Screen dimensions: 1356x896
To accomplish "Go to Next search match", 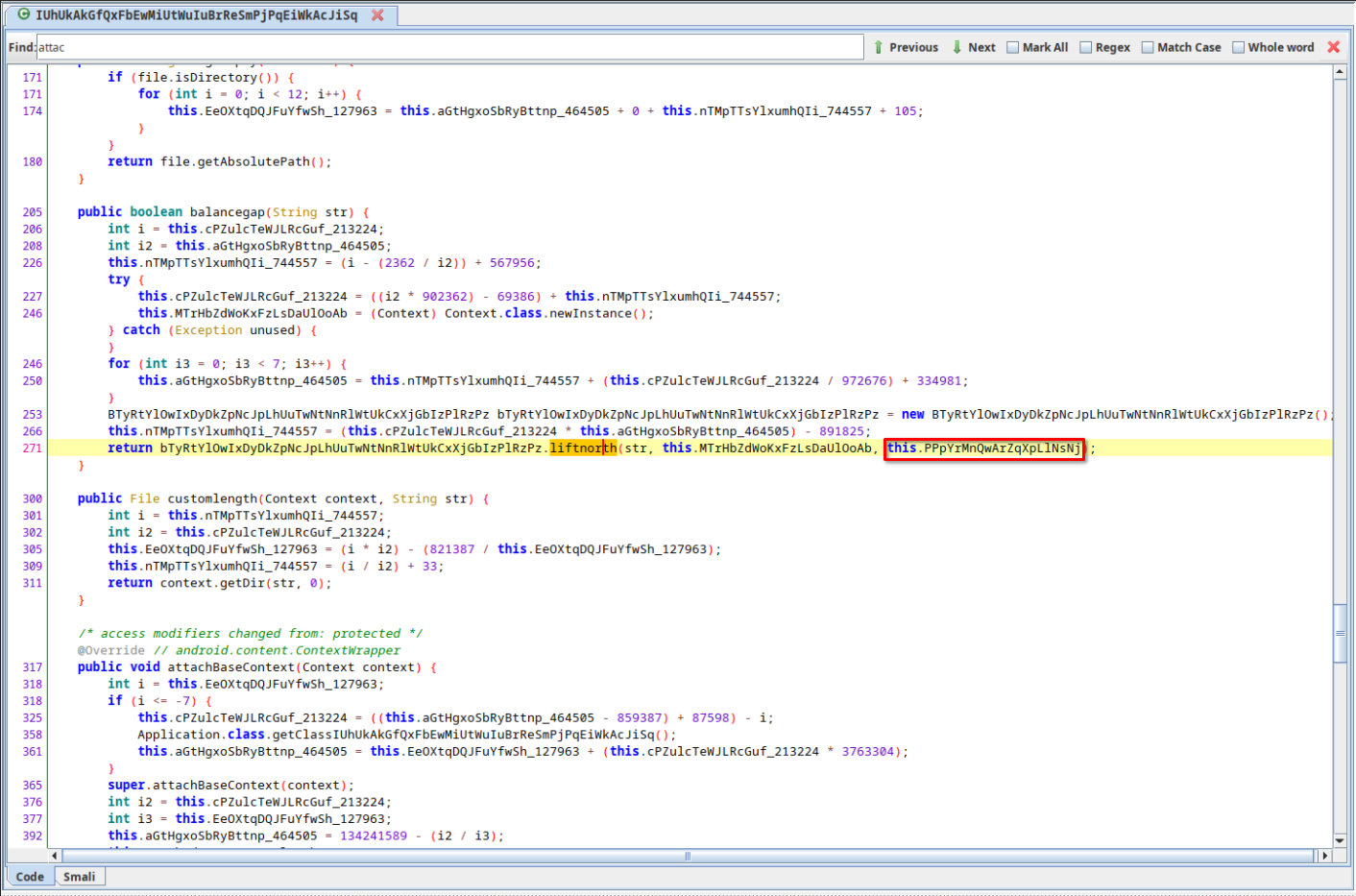I will point(974,47).
